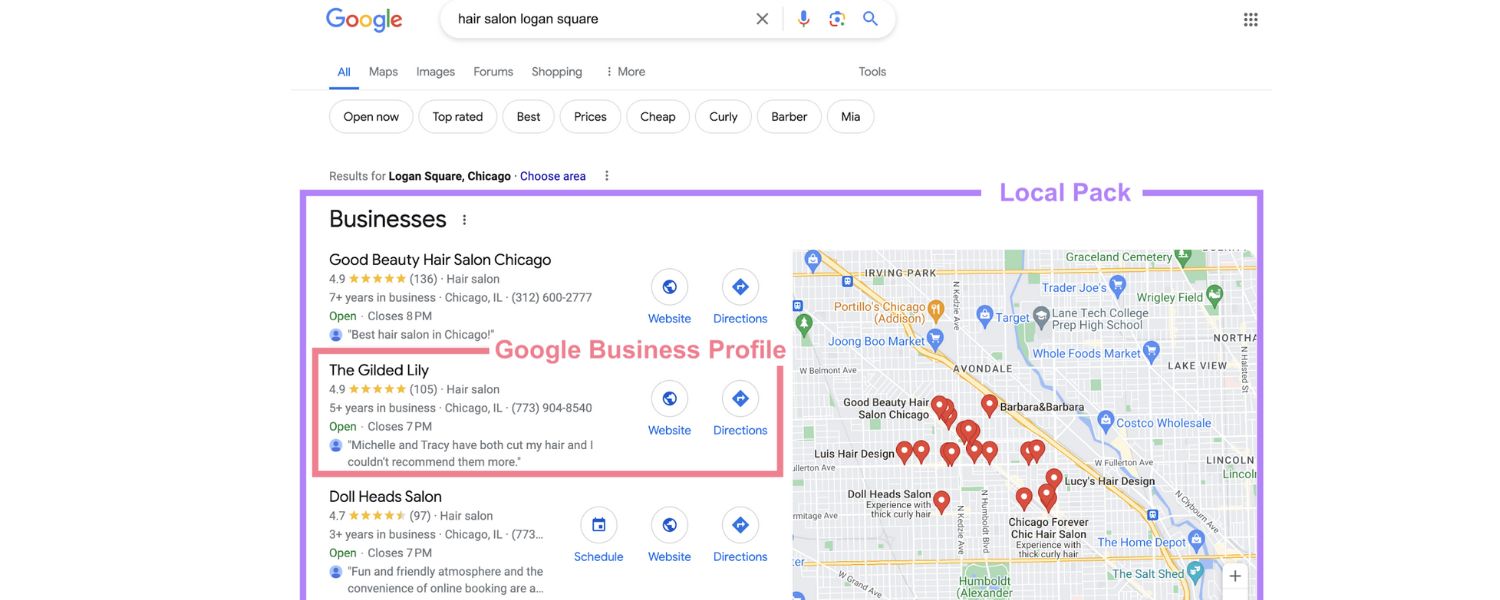Clear the search query with the X
Screen dimensions: 1500x600
coord(762,17)
